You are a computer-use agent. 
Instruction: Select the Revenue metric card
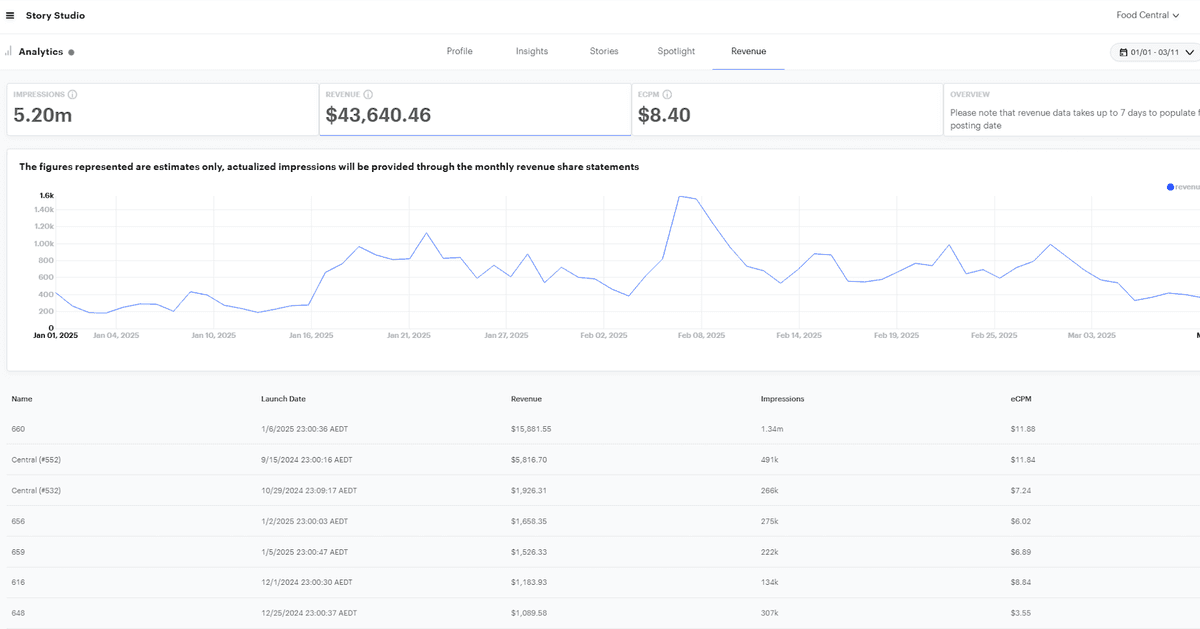(475, 109)
